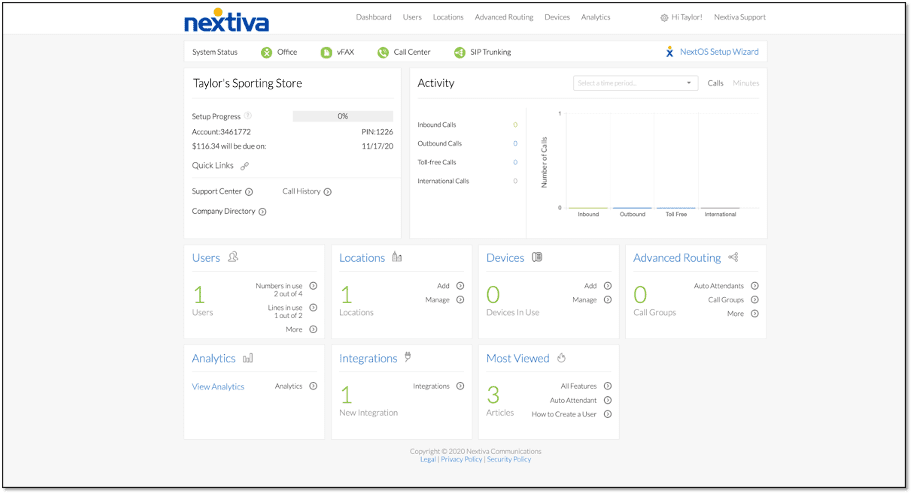Click the Integrations link with arrow

439,386
